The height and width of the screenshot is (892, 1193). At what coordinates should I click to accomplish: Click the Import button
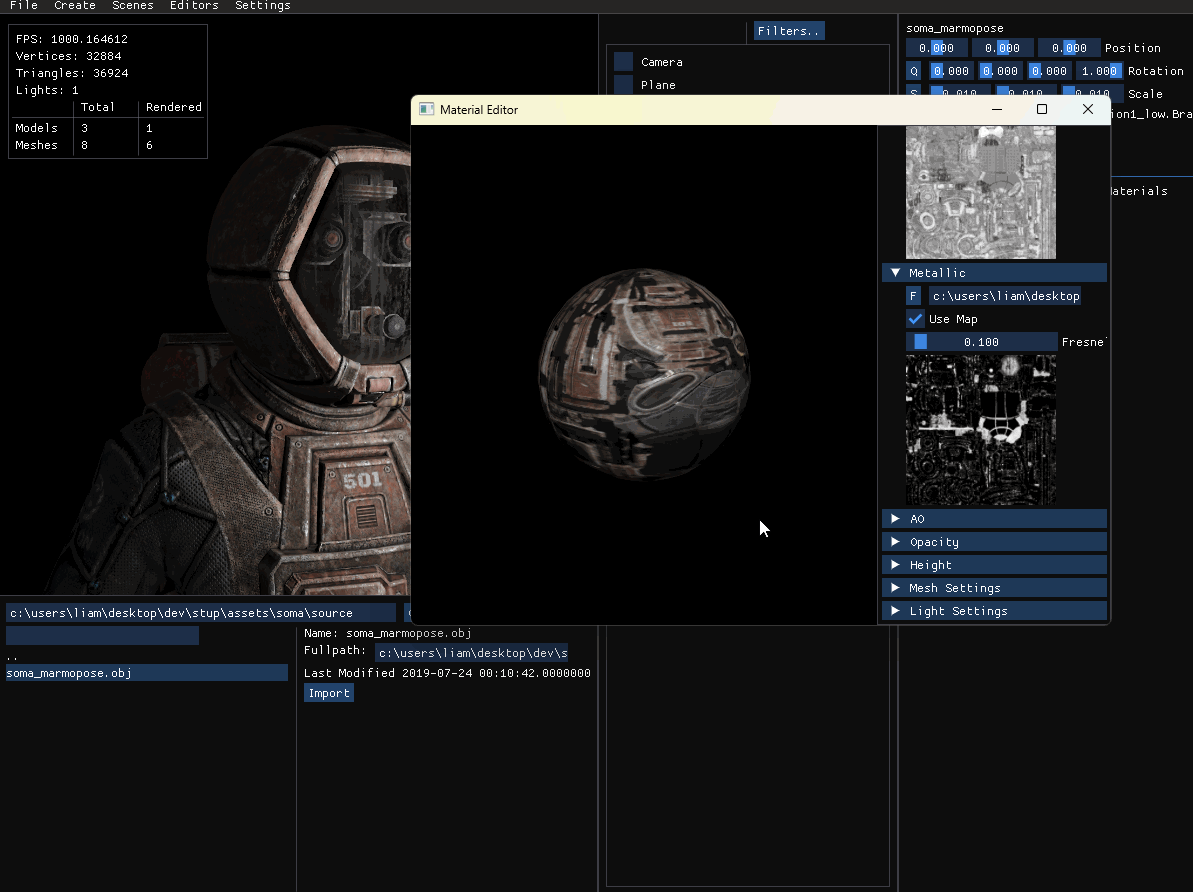point(329,693)
